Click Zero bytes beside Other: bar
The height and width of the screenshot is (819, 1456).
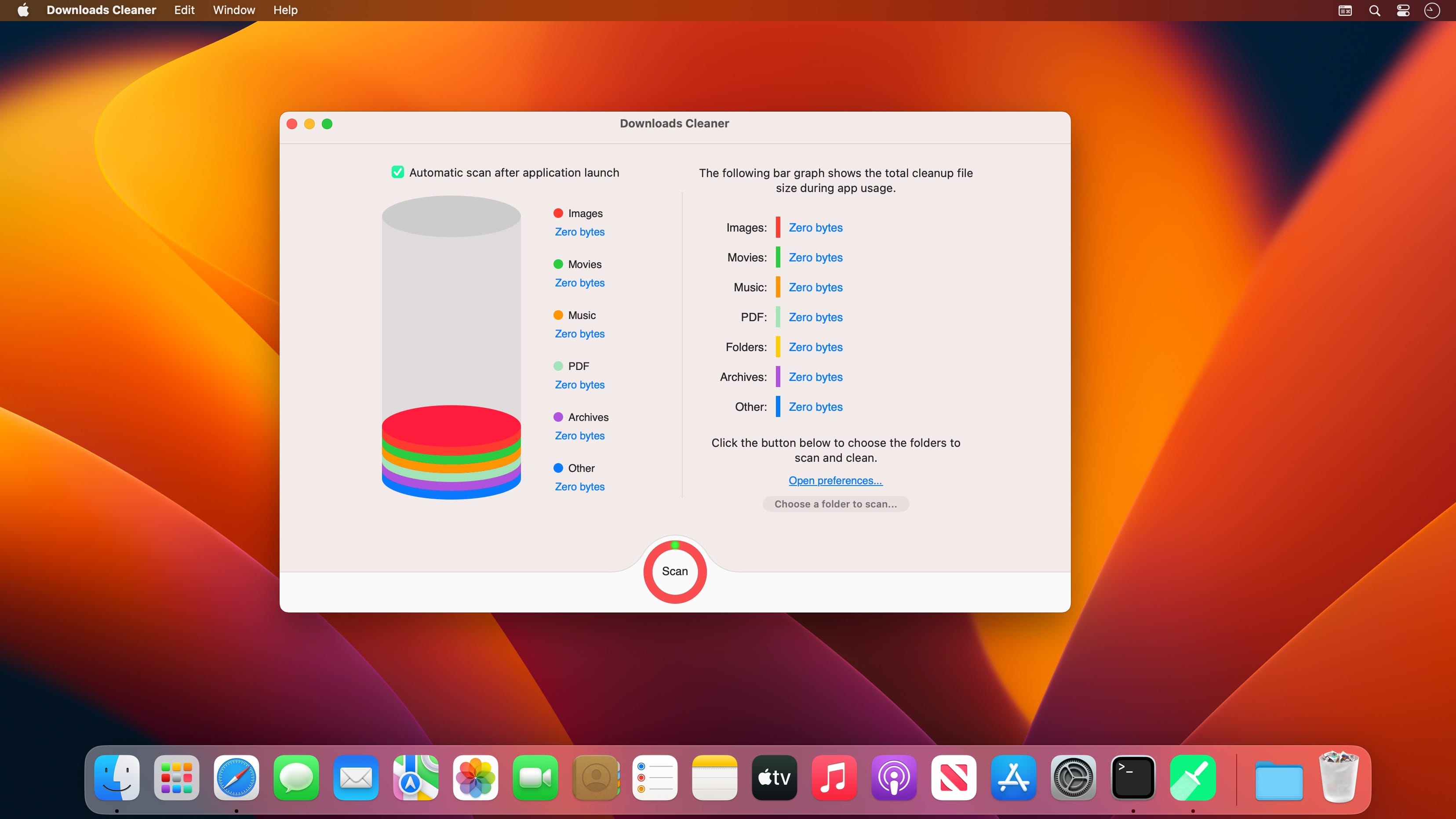coord(815,407)
